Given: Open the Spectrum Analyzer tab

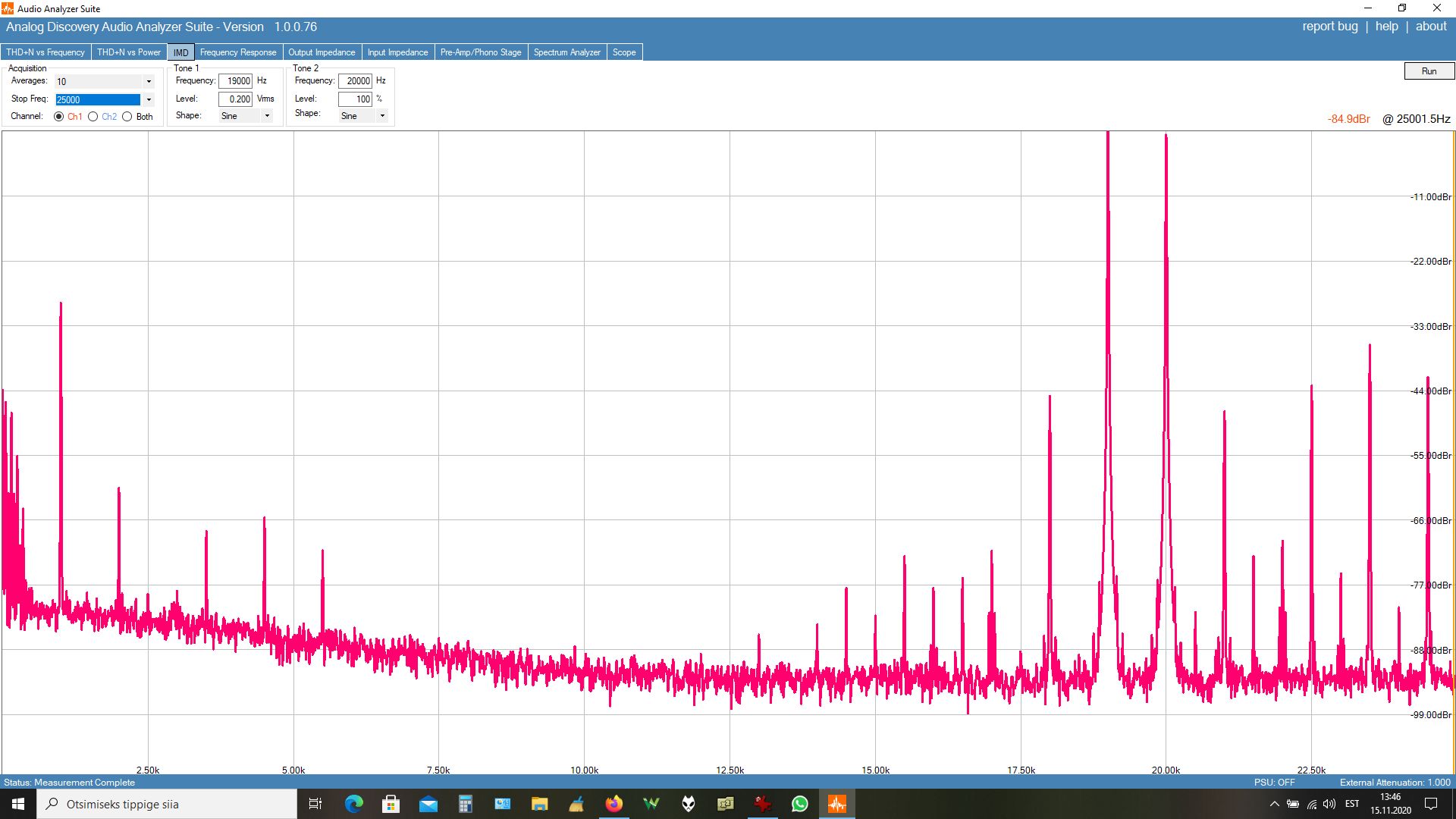Looking at the screenshot, I should [567, 52].
